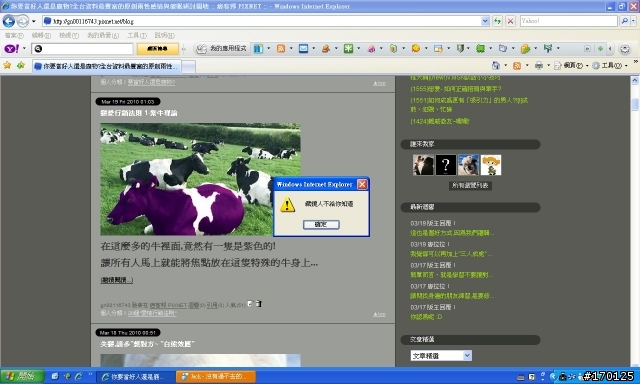This screenshot has height=384, width=640.
Task: Select the blog page browser tab
Action: tap(107, 66)
